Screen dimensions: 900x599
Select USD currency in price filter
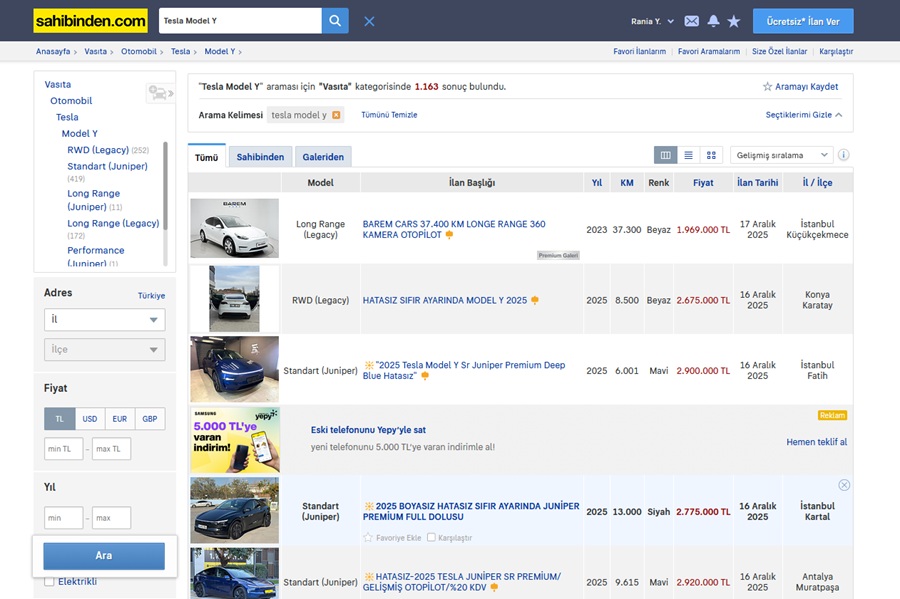point(90,419)
